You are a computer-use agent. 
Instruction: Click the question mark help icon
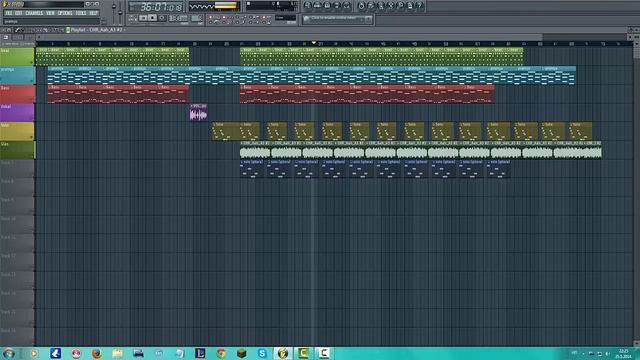[x=420, y=5]
